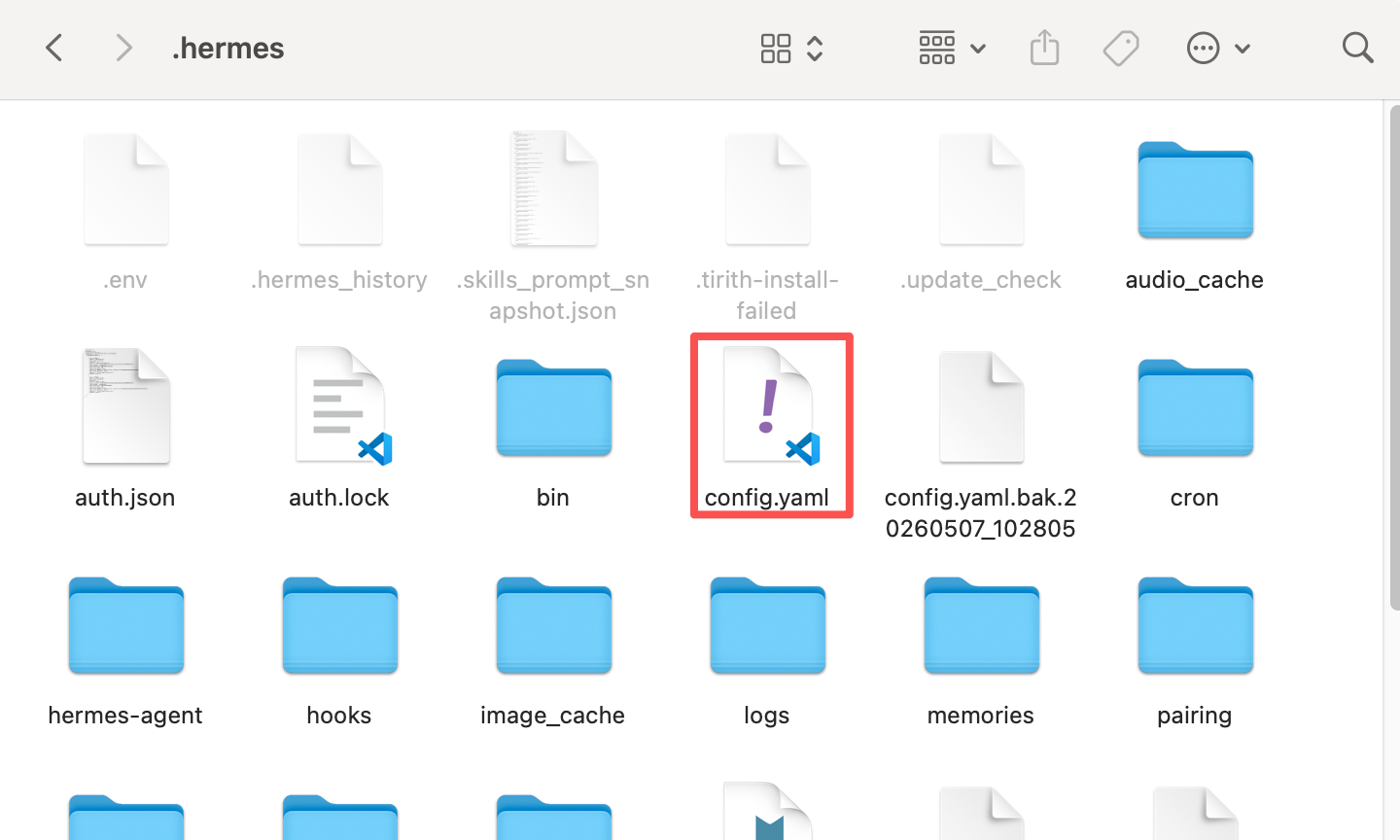Select the auth.json file thumbnail
The width and height of the screenshot is (1400, 840).
[126, 406]
